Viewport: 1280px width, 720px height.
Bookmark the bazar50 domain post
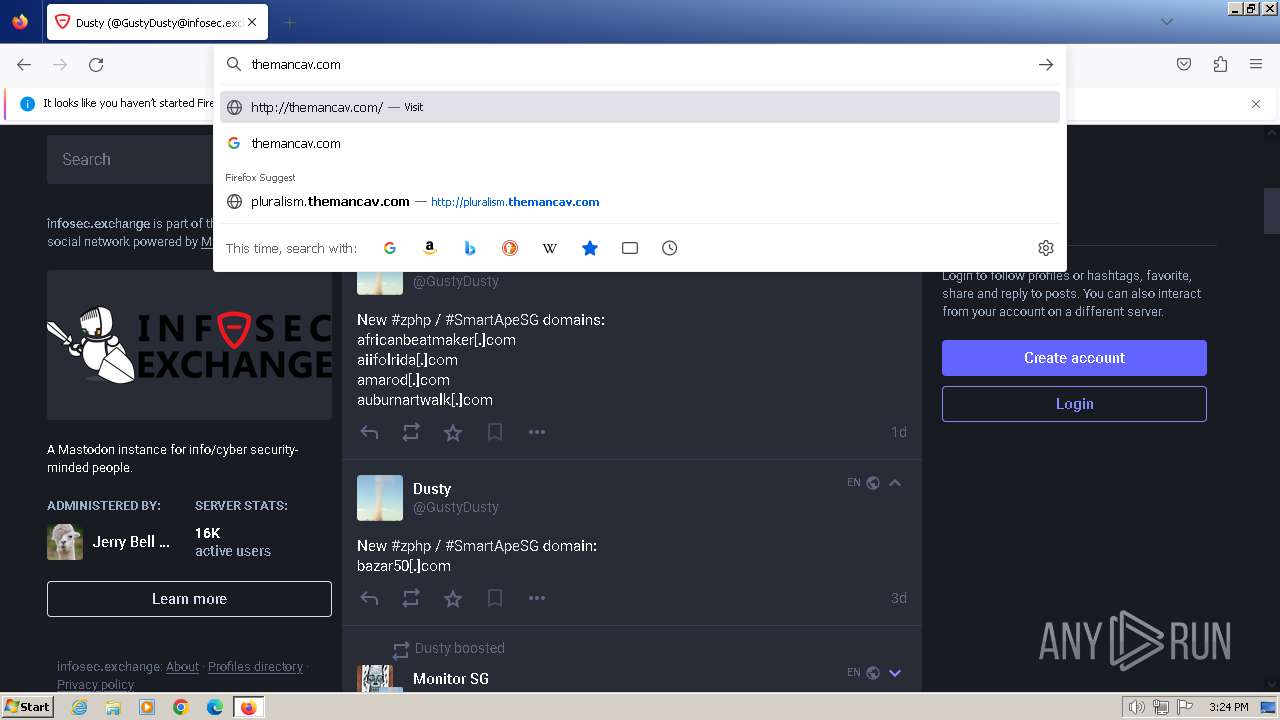(495, 598)
